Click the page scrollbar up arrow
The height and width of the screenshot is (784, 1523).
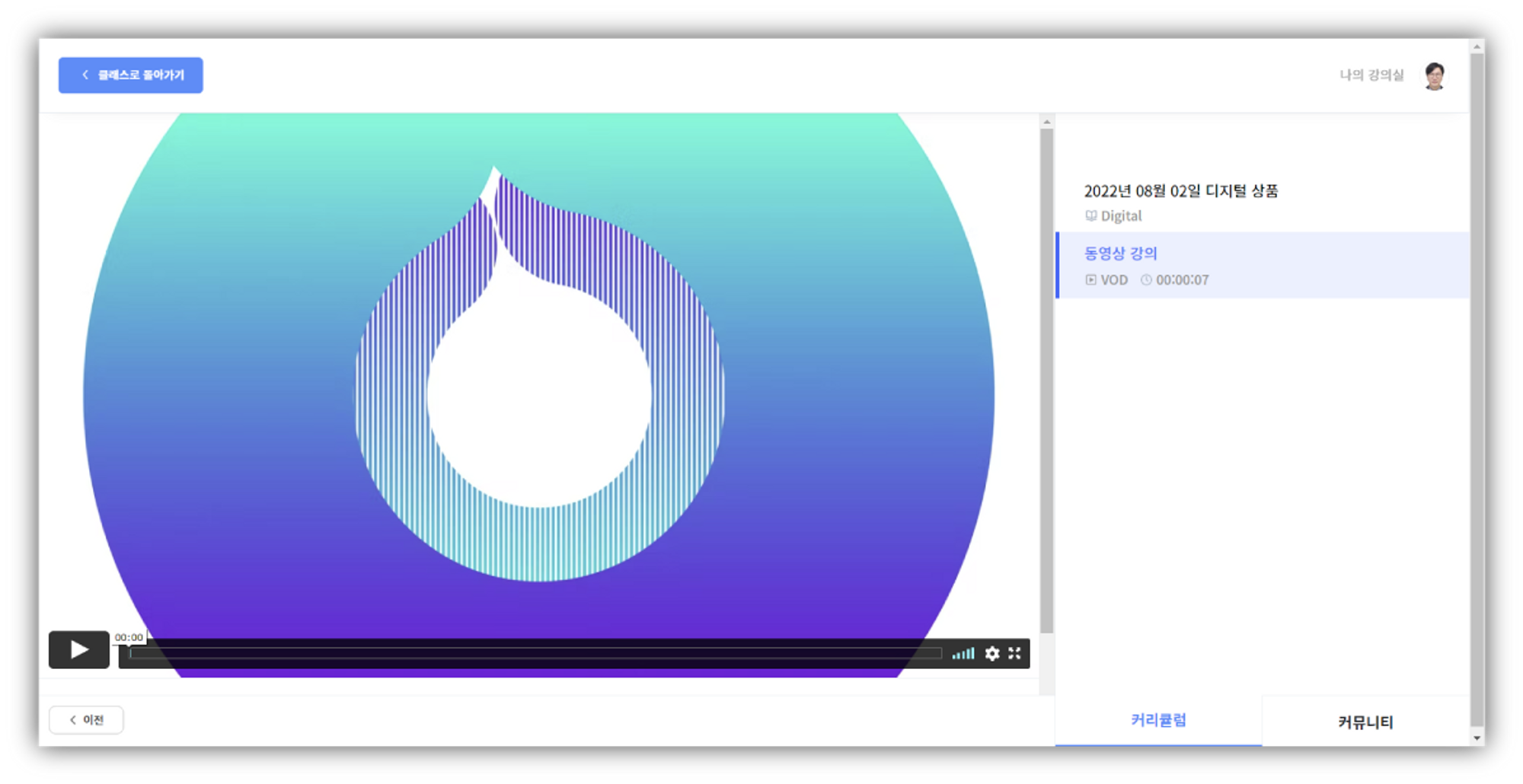(1477, 47)
